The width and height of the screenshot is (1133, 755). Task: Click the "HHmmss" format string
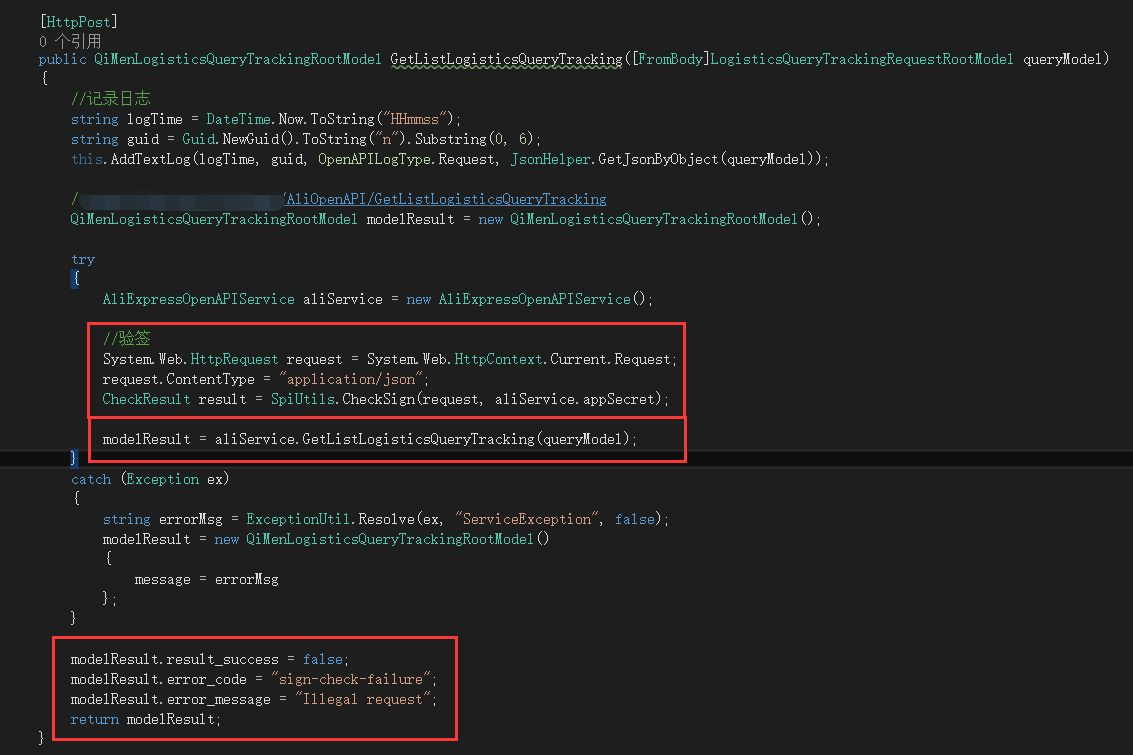[x=415, y=118]
